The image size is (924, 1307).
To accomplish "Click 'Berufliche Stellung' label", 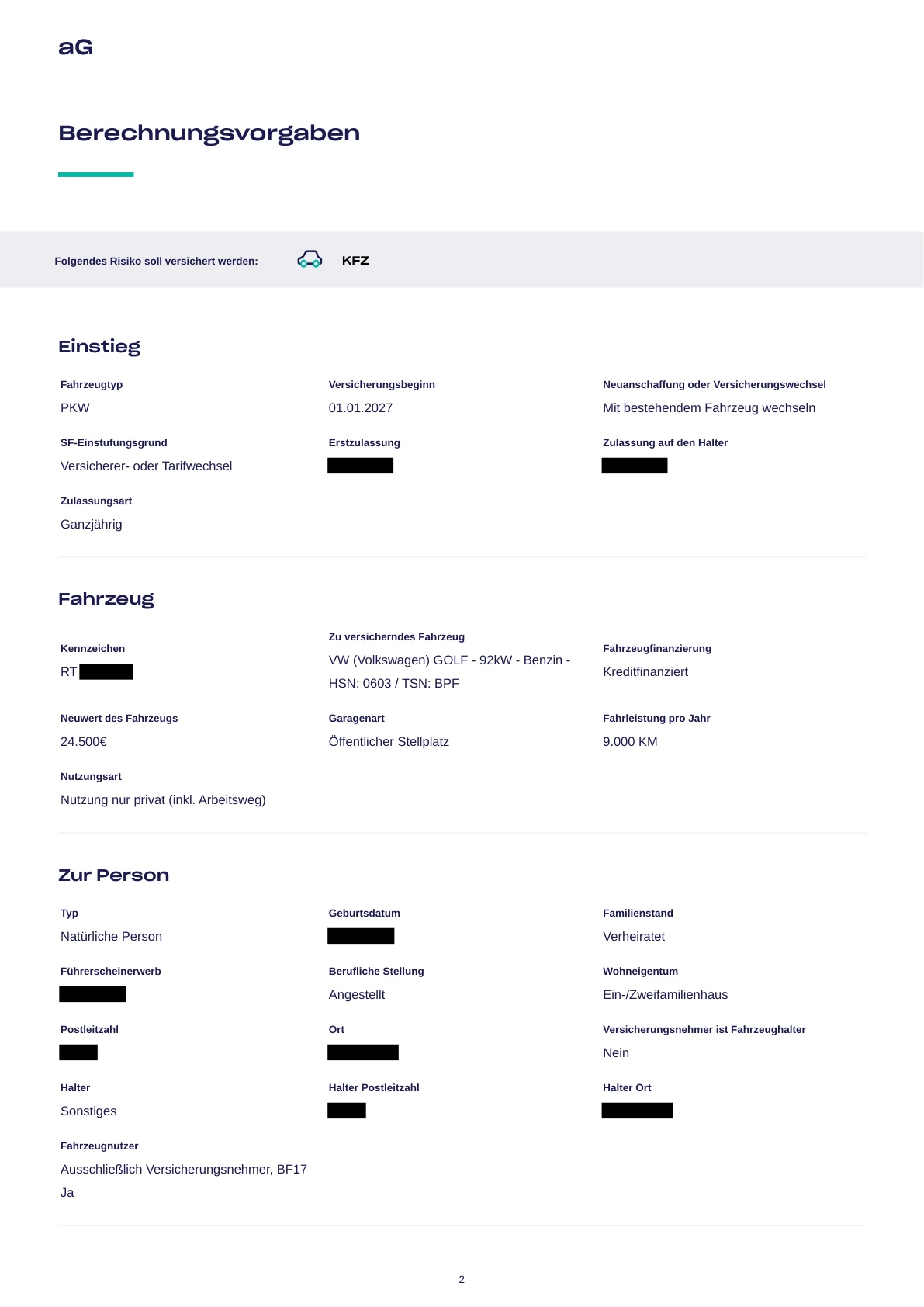I will 376,972.
